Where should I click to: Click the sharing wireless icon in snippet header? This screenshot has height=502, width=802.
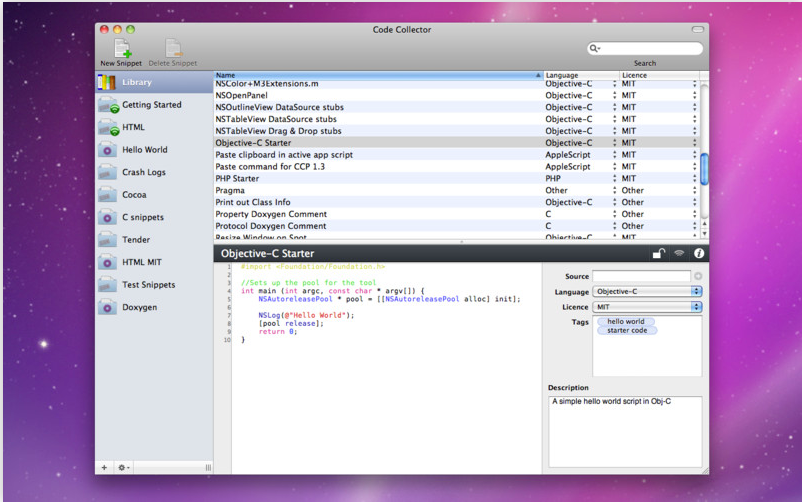pyautogui.click(x=679, y=253)
